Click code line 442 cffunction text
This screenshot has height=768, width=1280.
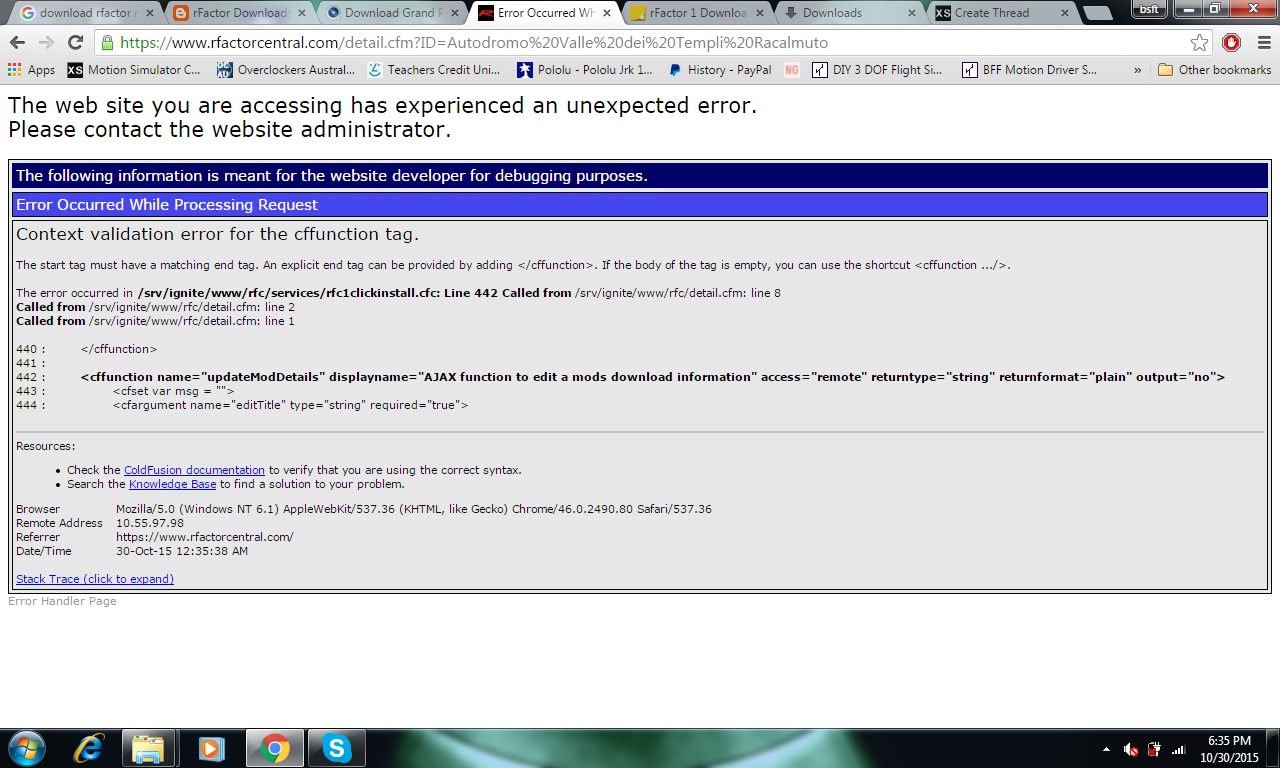coord(652,377)
